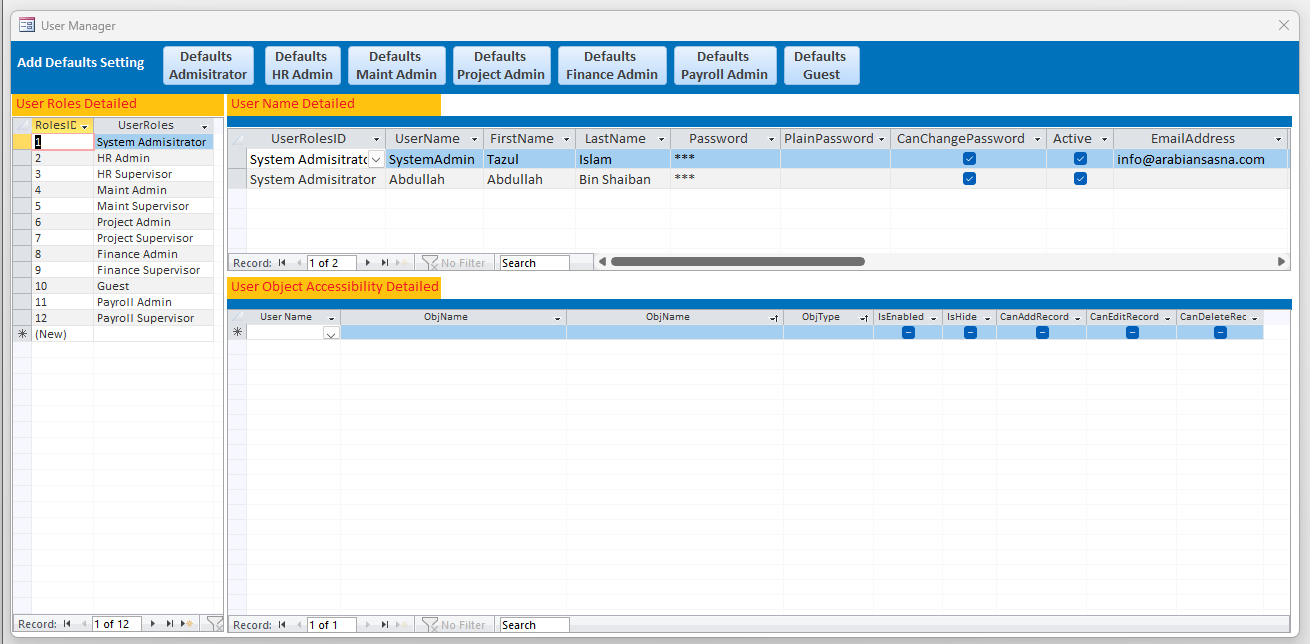Go to previous record in Object Accessibility navigator
Viewport: 1310px width, 644px height.
coord(298,625)
